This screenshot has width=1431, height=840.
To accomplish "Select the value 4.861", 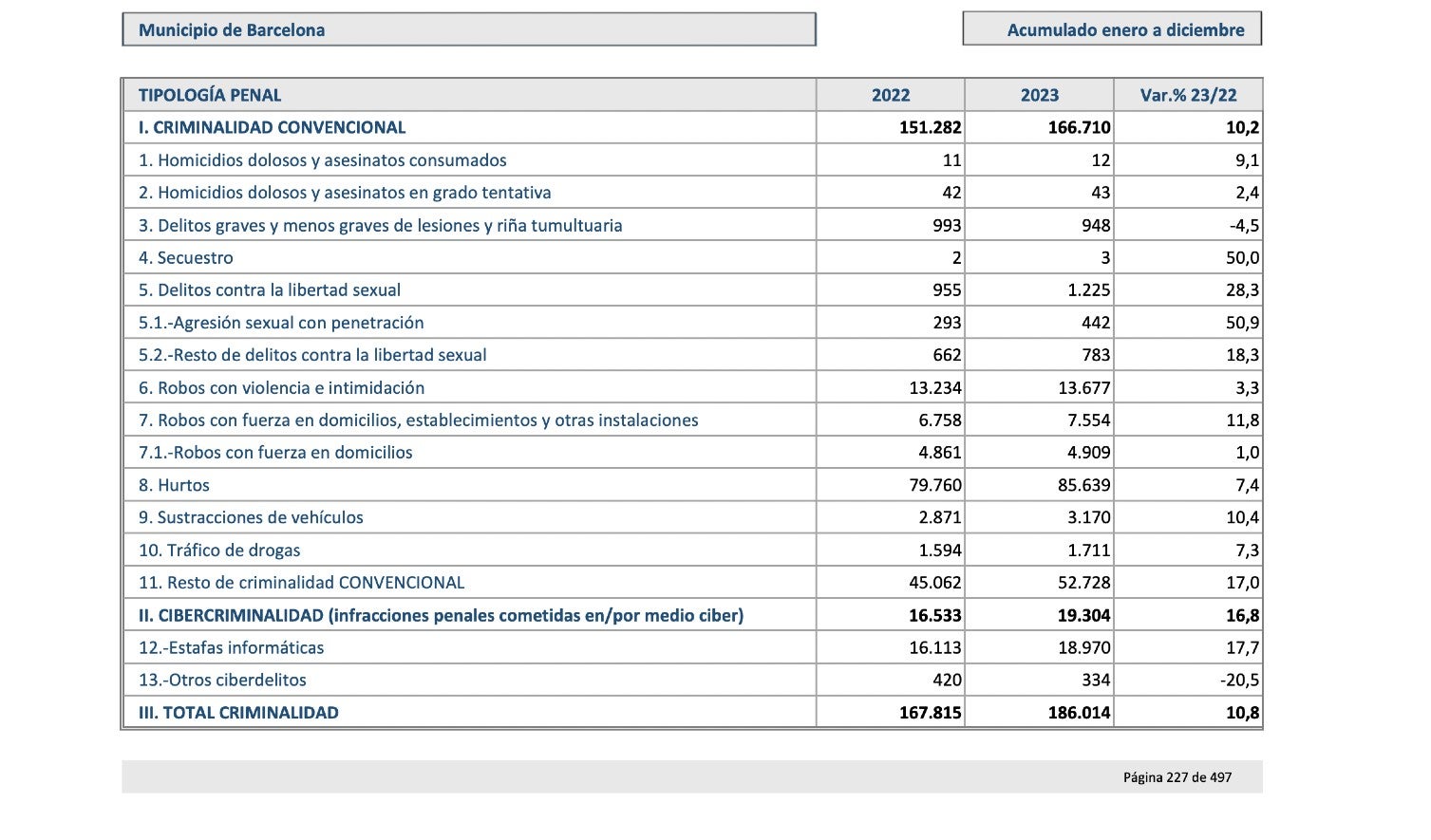I will (x=940, y=453).
